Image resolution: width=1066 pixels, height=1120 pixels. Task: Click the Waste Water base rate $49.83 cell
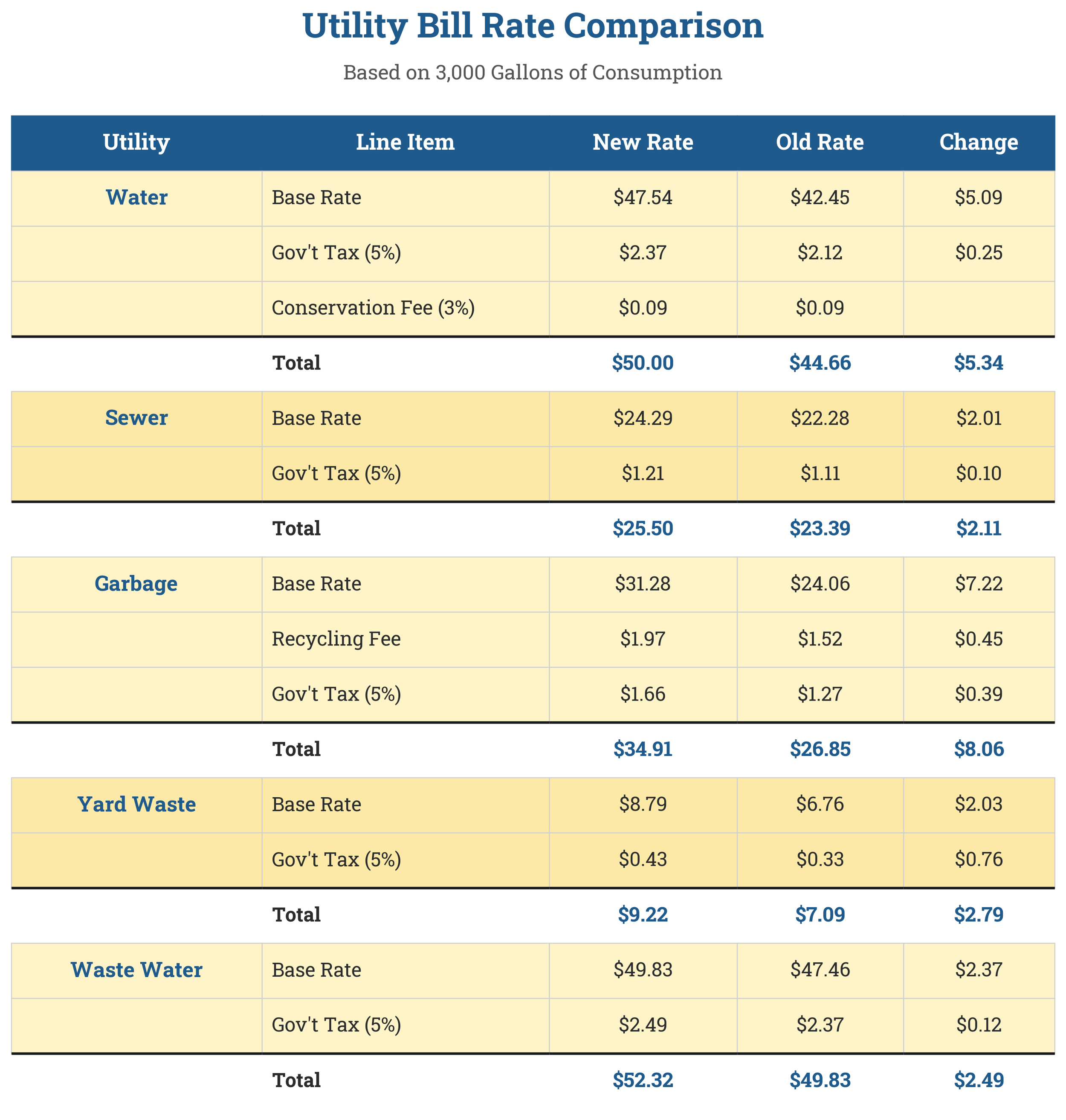coord(643,970)
